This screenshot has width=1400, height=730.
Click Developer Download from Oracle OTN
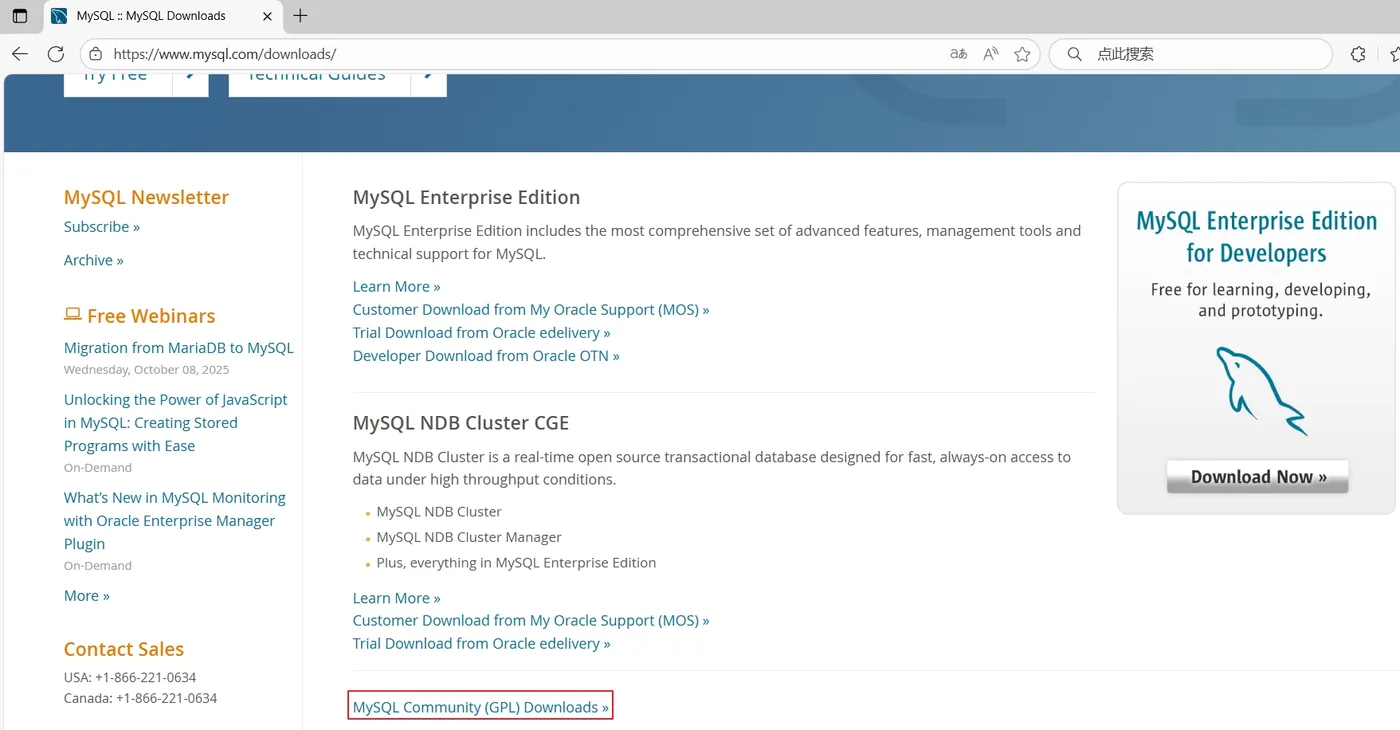tap(486, 356)
